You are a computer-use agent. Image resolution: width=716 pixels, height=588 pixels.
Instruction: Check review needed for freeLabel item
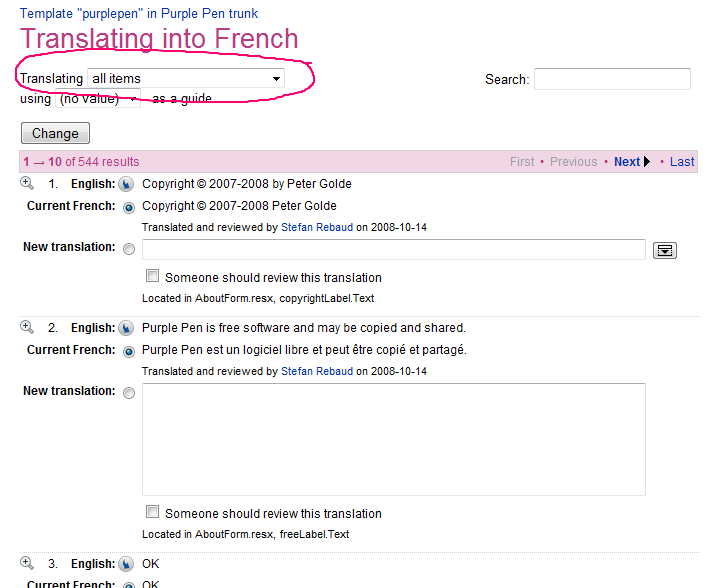tap(152, 512)
